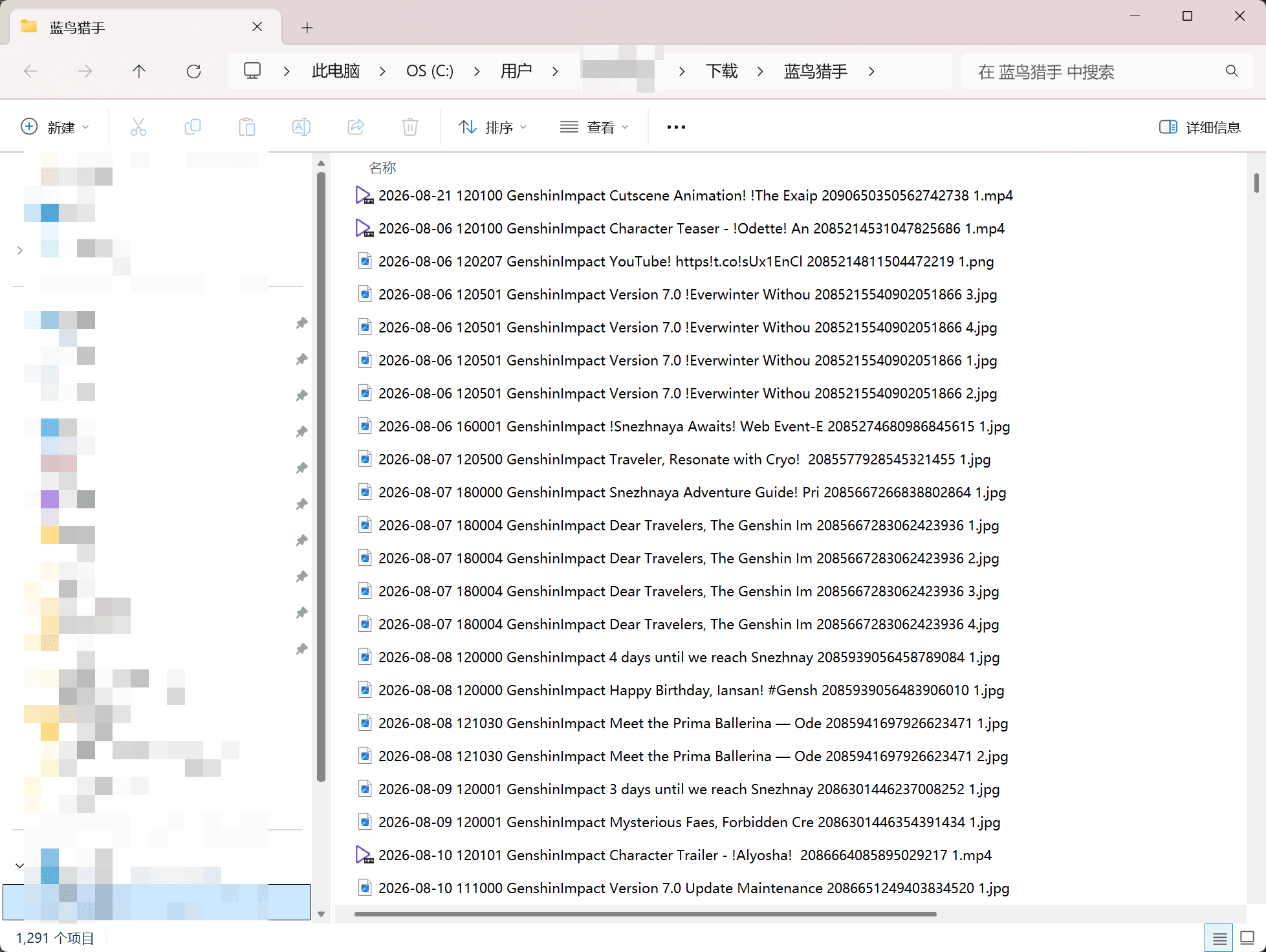The height and width of the screenshot is (952, 1266).
Task: Open the three-dot See more menu
Action: pyautogui.click(x=676, y=127)
